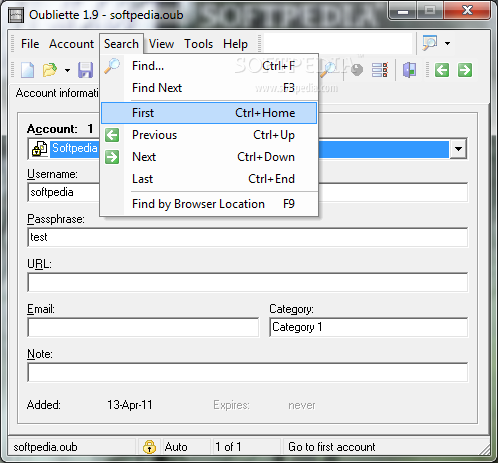
Task: Click the open folder toolbar icon
Action: pos(50,70)
